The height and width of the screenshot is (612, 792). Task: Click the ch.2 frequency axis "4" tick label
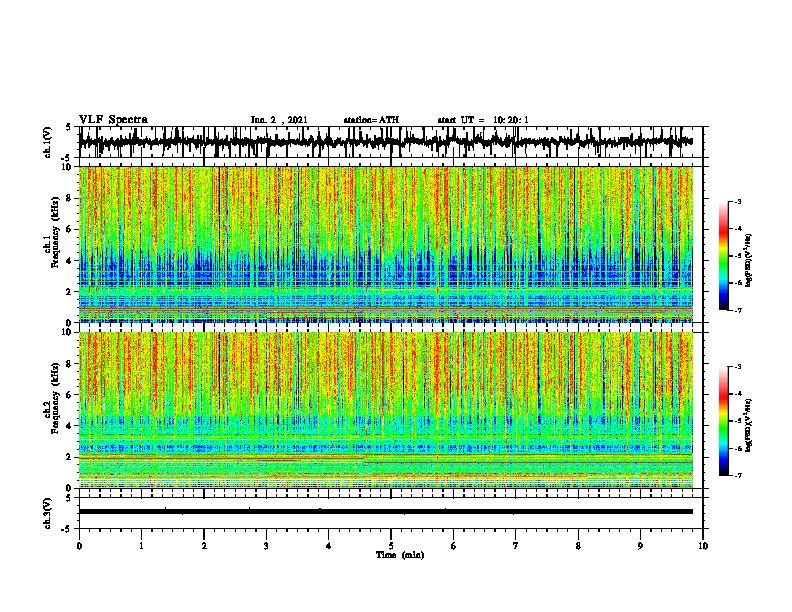[x=70, y=426]
